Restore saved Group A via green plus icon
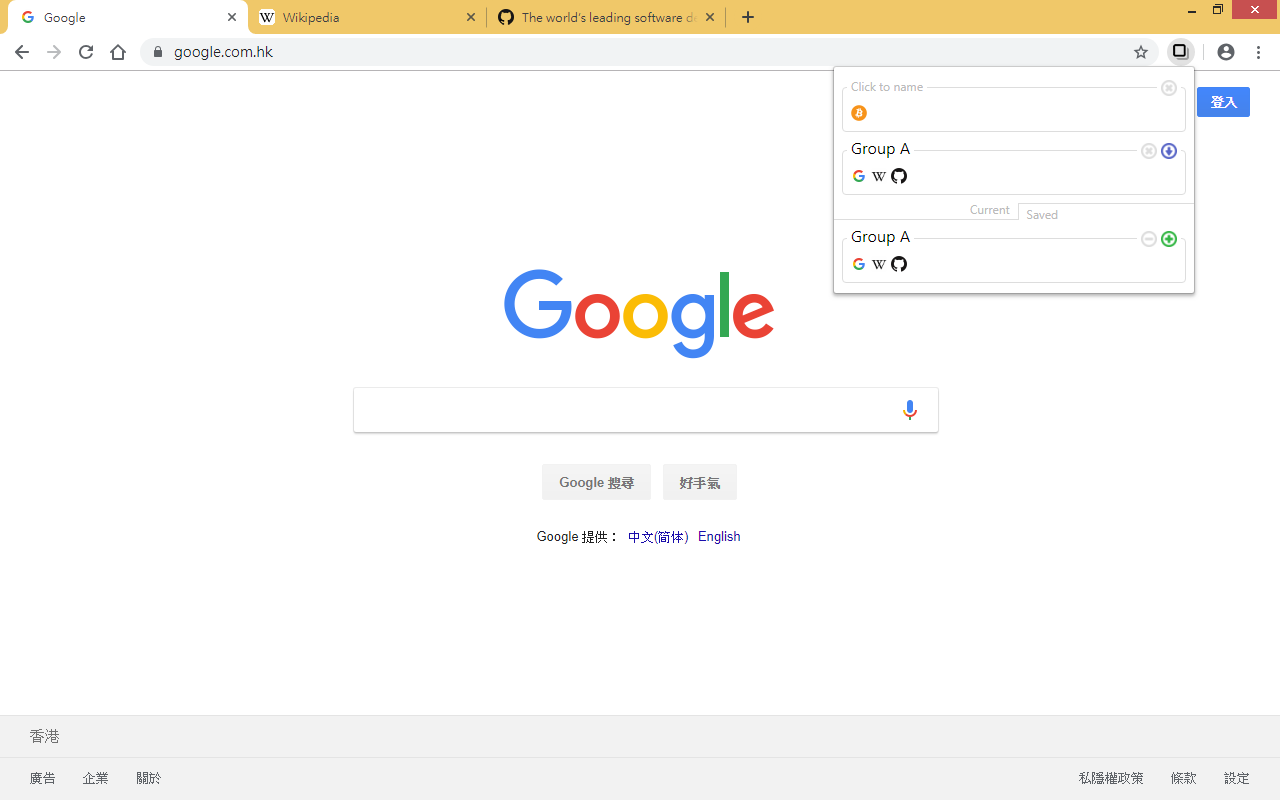The width and height of the screenshot is (1280, 800). [1169, 239]
